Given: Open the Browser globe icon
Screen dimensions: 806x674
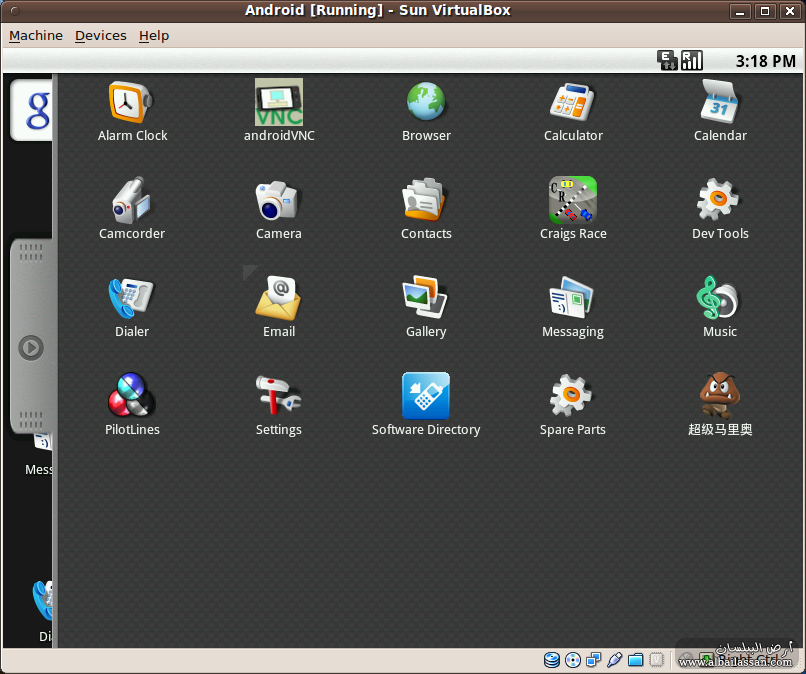Looking at the screenshot, I should click(426, 101).
